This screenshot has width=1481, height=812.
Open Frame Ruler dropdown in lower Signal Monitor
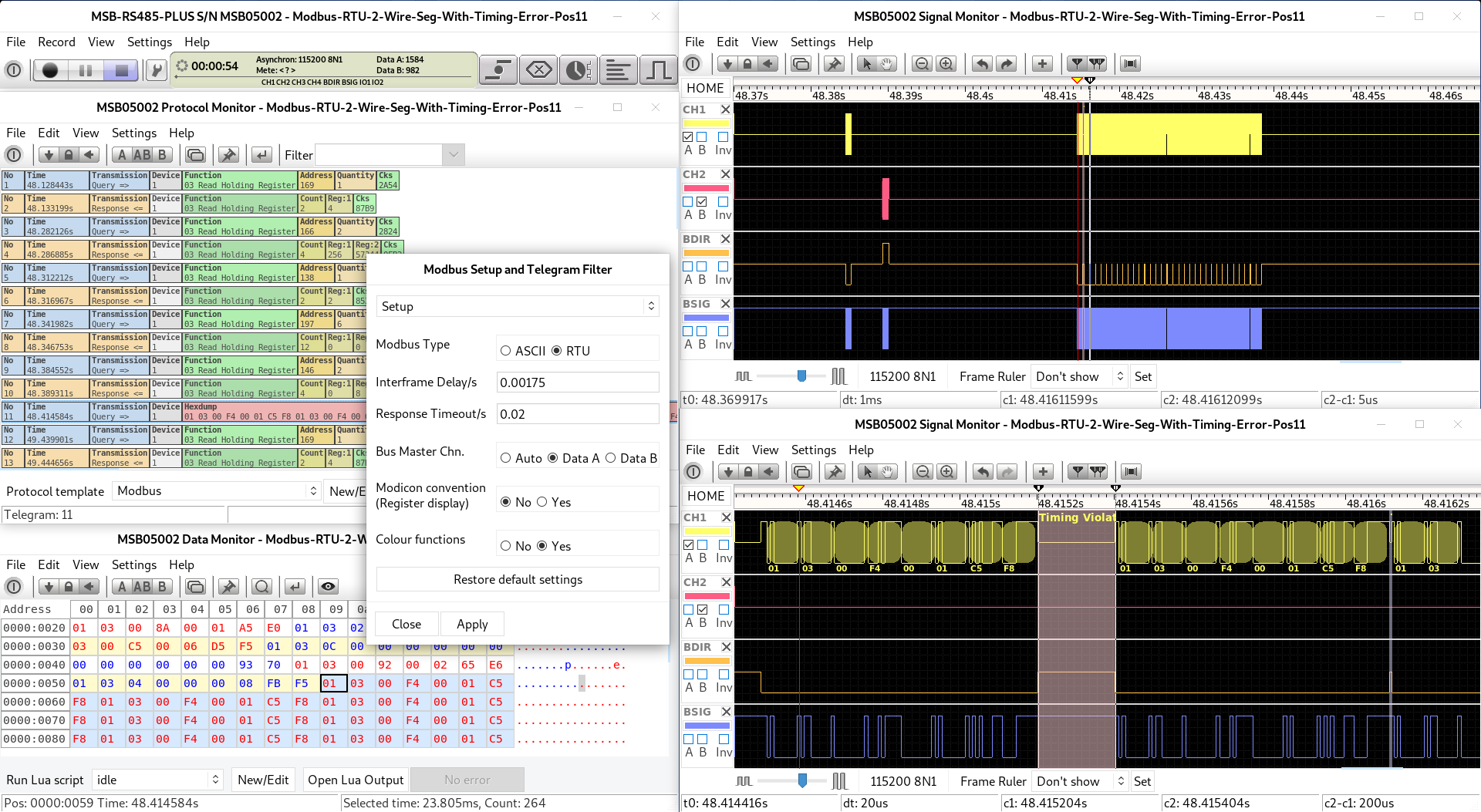(x=1080, y=782)
